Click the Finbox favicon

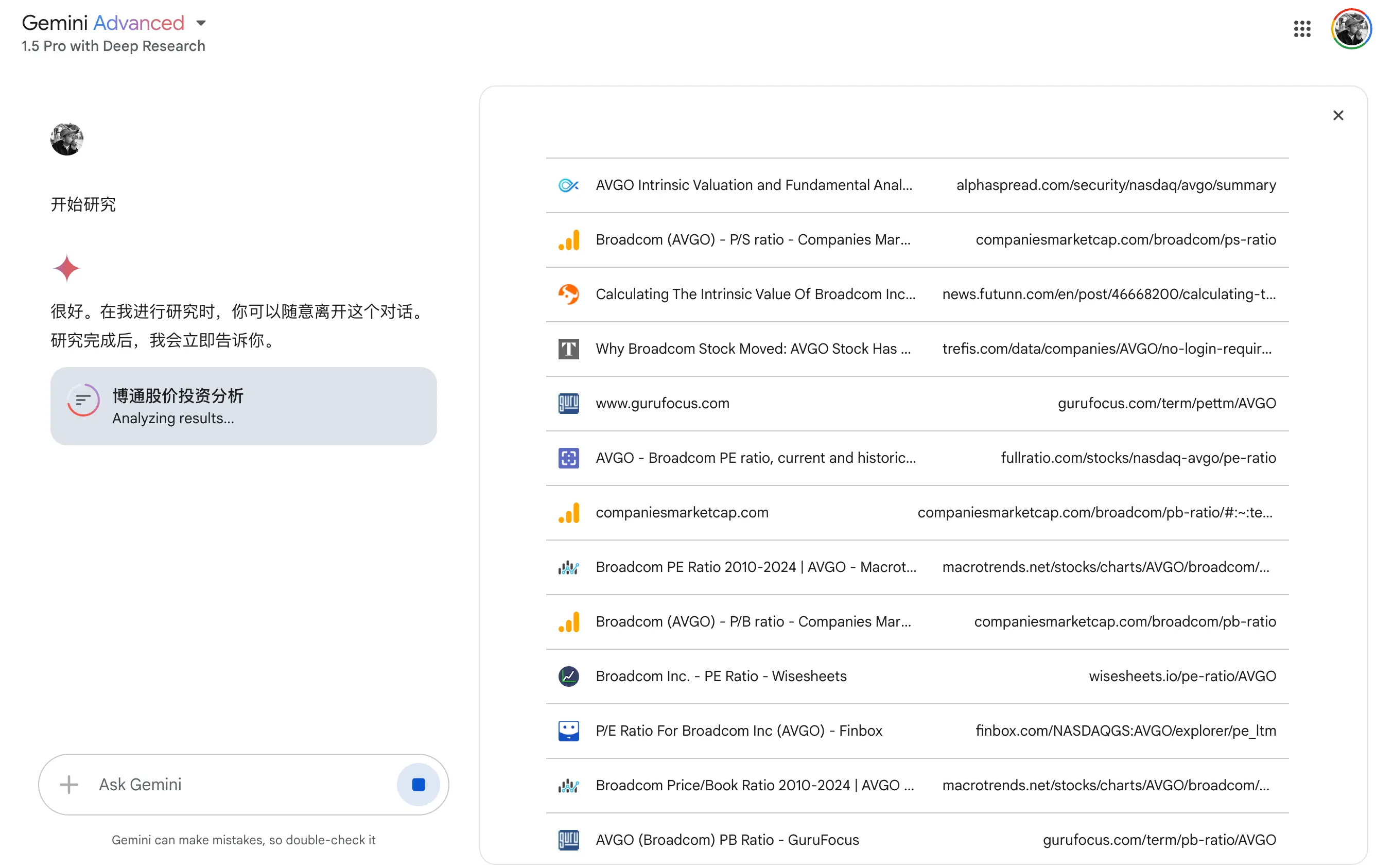pyautogui.click(x=568, y=730)
